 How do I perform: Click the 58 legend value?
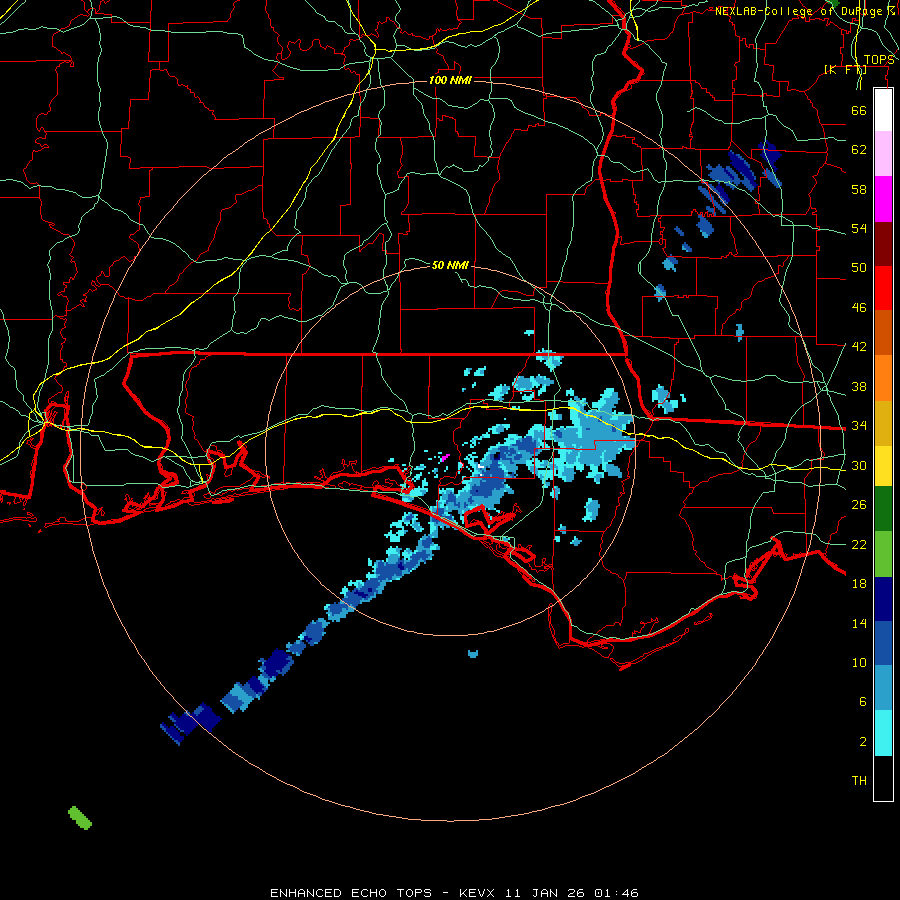(859, 189)
